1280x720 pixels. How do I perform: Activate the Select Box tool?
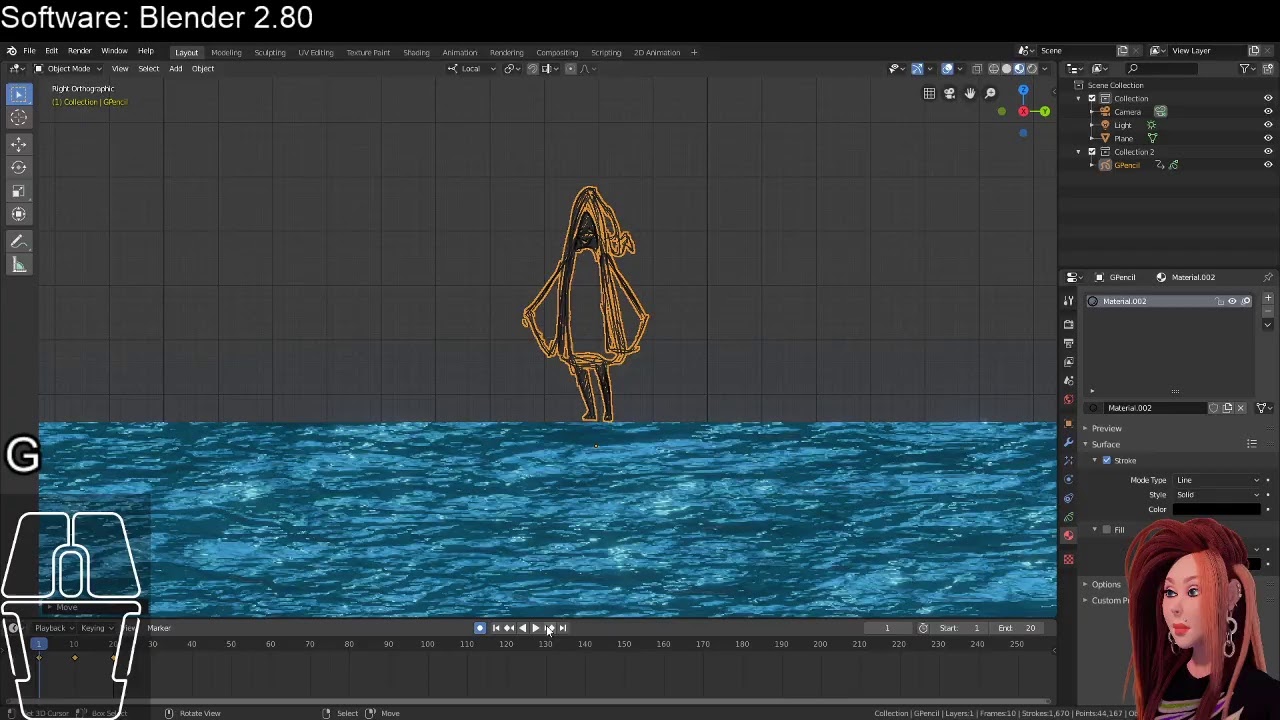point(19,94)
